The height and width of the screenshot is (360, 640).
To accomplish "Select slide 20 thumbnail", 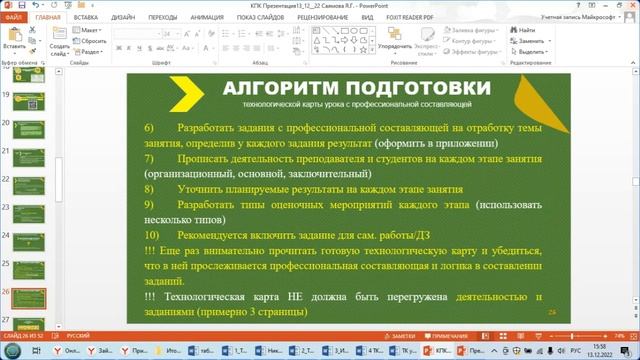I will coord(29,129).
